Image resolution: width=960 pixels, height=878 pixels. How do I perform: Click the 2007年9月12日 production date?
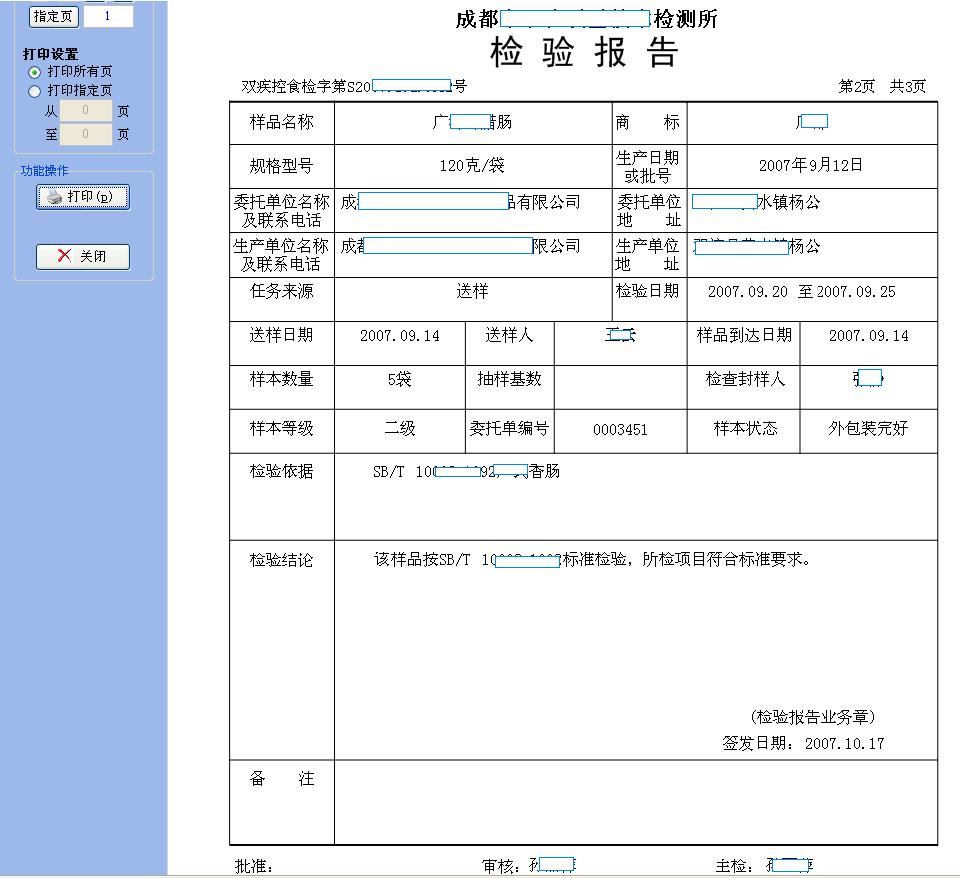811,165
